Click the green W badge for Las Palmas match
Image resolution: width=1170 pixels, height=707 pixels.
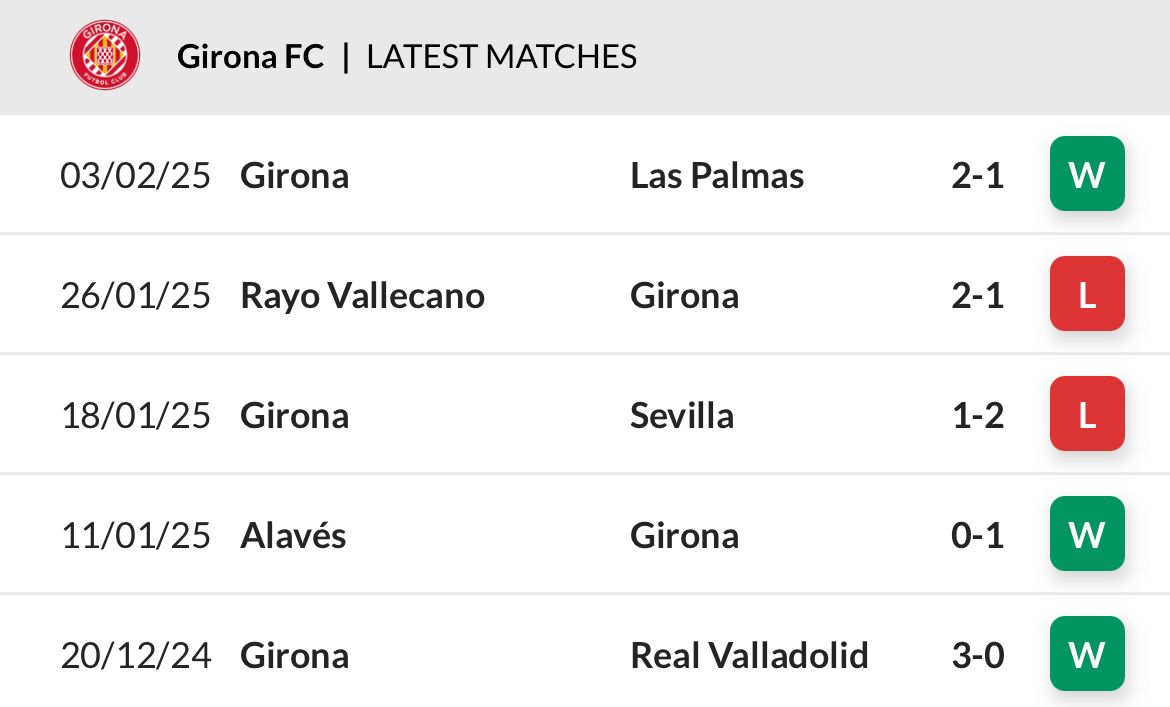pos(1086,174)
